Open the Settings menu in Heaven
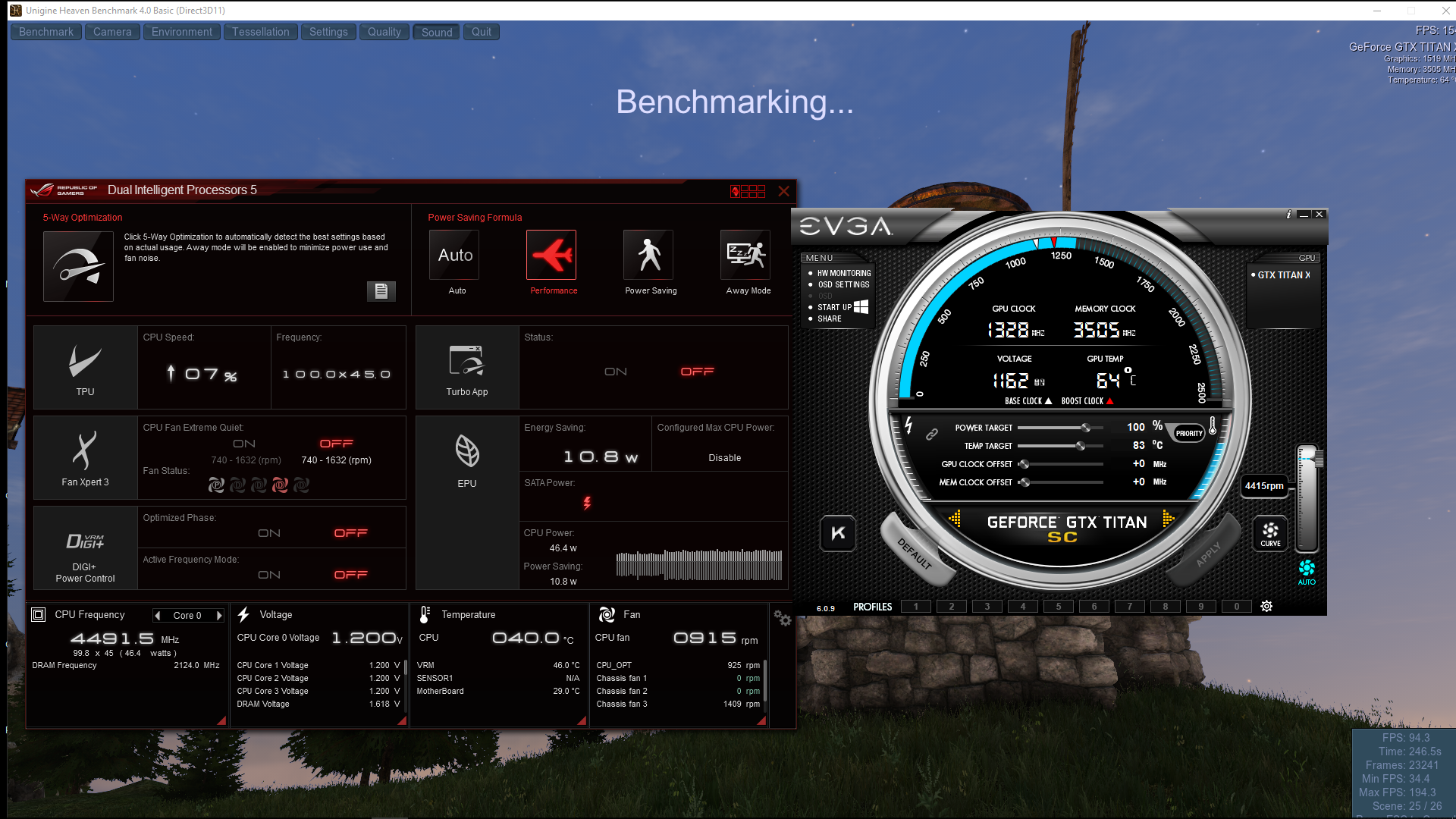 (x=328, y=32)
